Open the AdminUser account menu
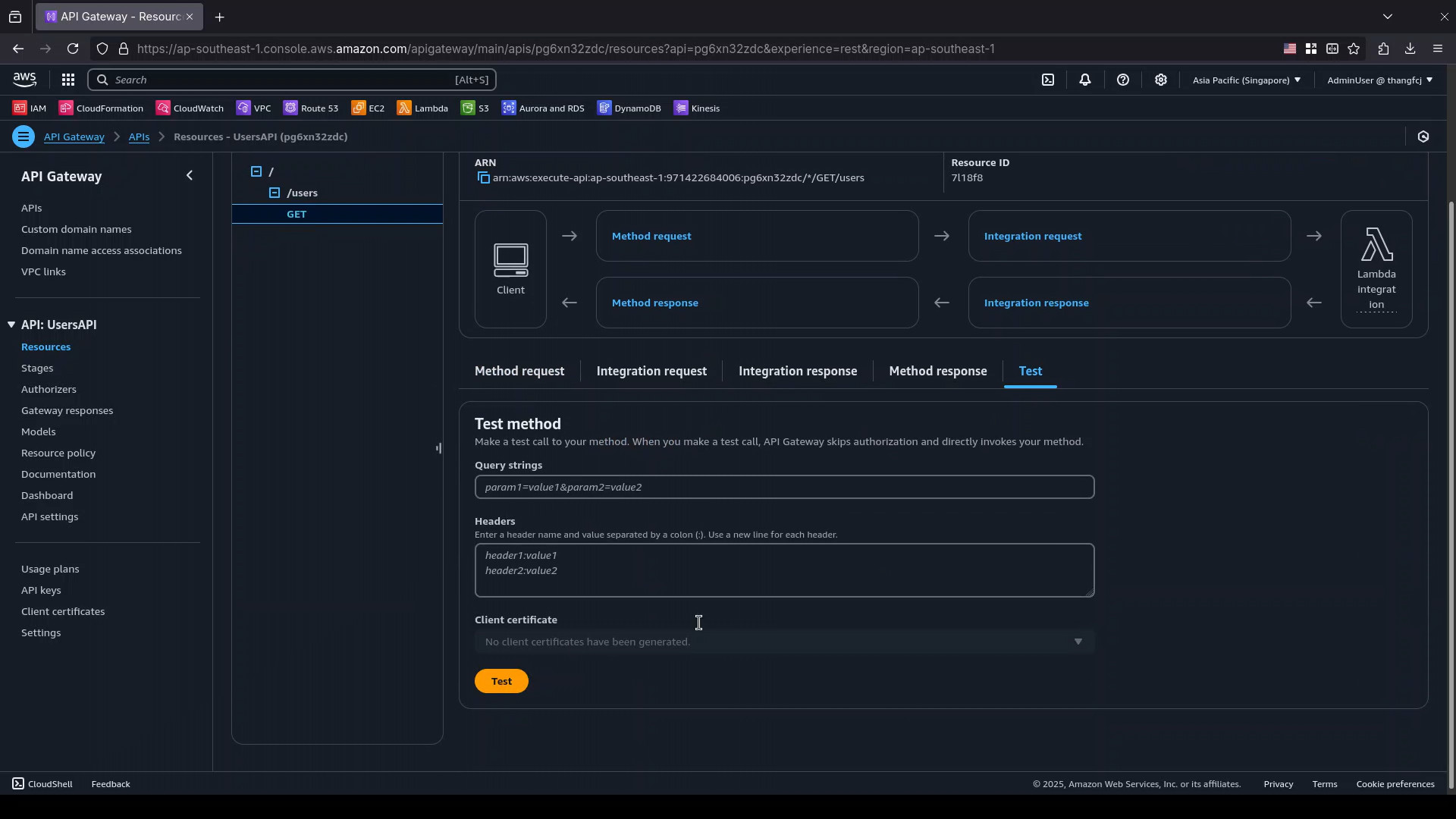Image resolution: width=1456 pixels, height=819 pixels. pos(1379,80)
